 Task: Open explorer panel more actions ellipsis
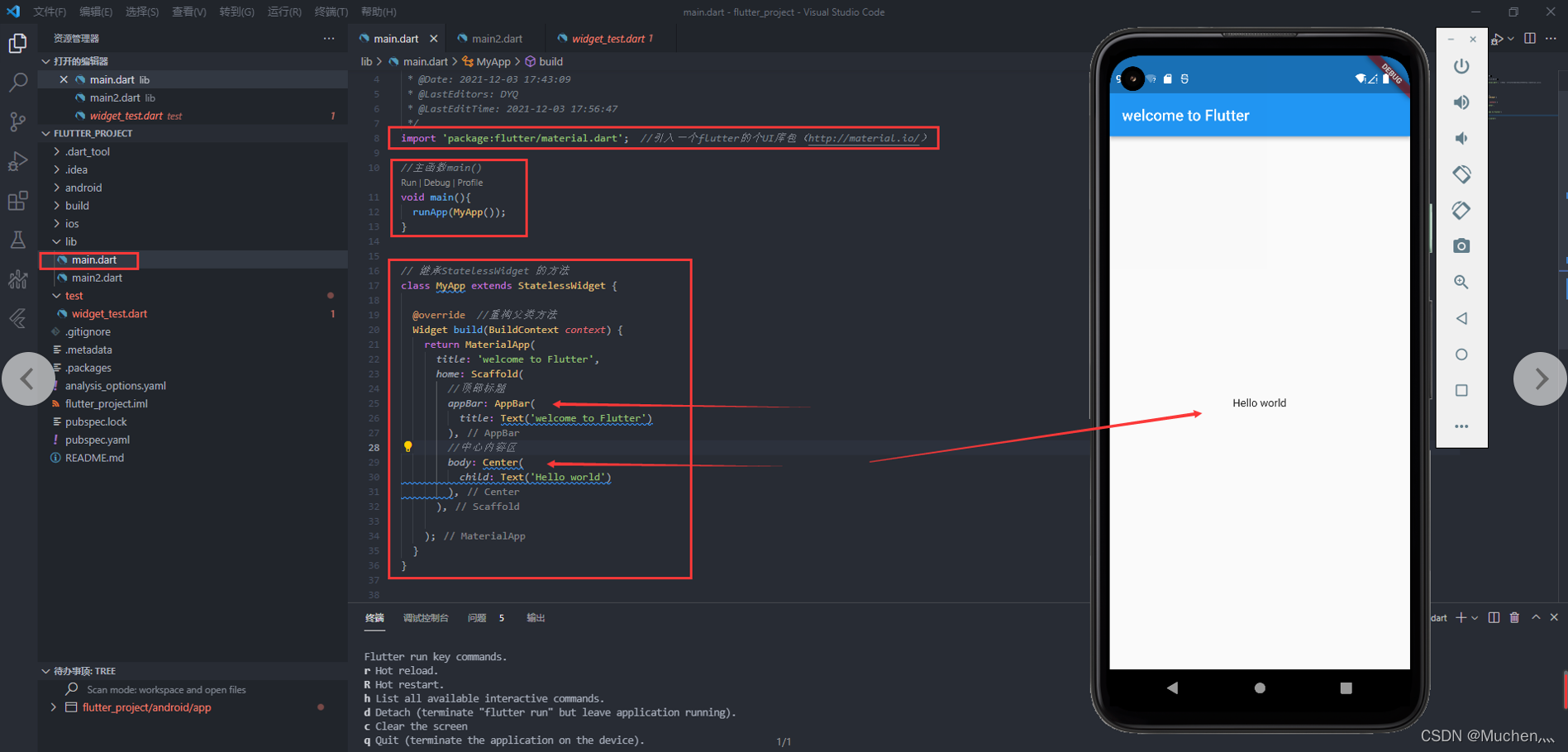(x=329, y=39)
